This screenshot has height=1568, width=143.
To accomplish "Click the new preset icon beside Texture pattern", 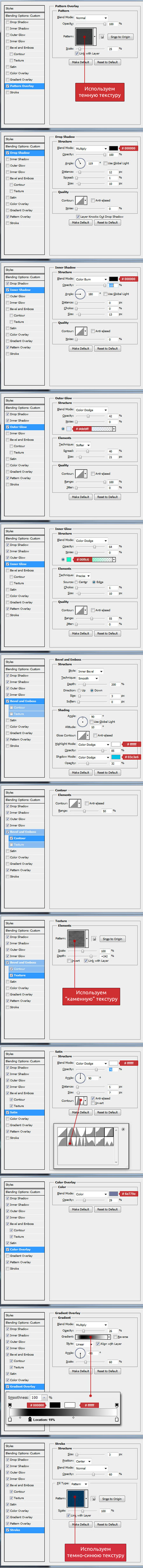I will pos(94,939).
